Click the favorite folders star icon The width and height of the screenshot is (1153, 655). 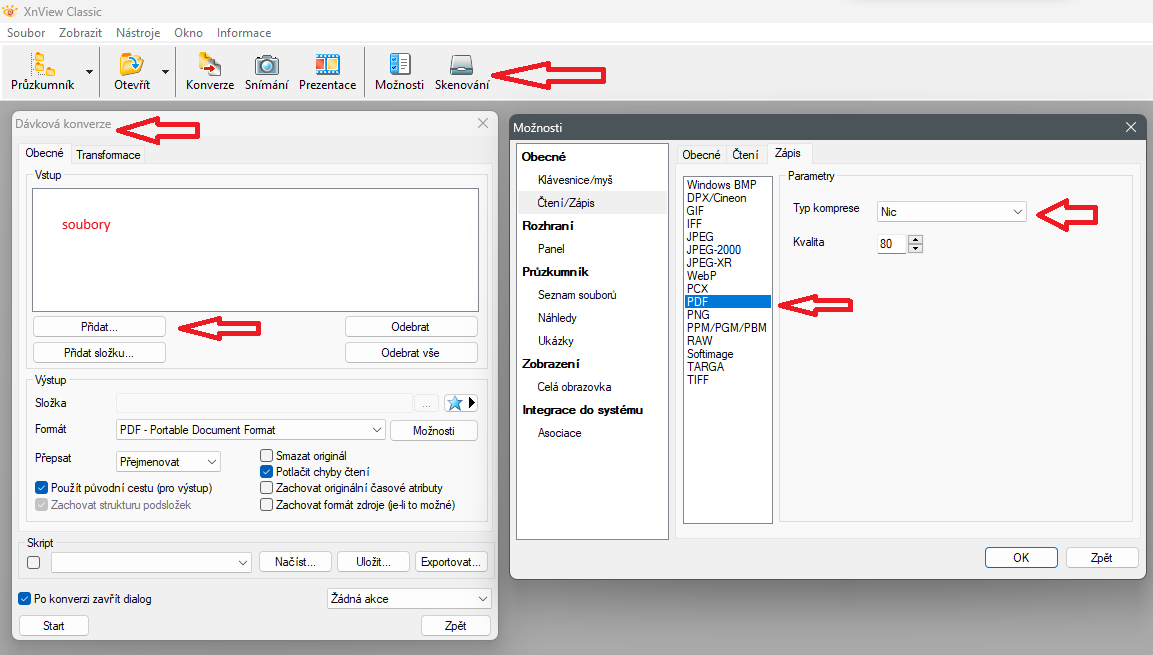pos(454,403)
